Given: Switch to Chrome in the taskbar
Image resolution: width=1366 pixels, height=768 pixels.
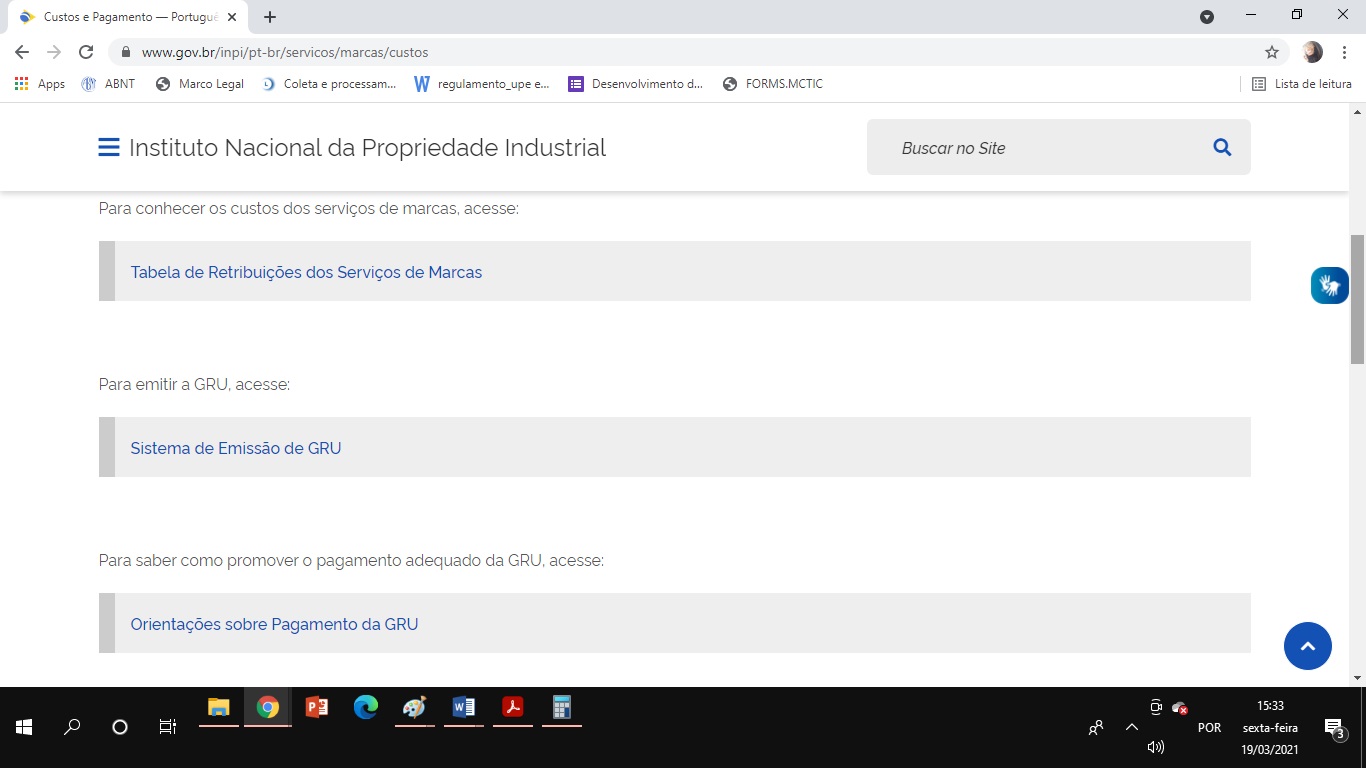Looking at the screenshot, I should pyautogui.click(x=268, y=708).
